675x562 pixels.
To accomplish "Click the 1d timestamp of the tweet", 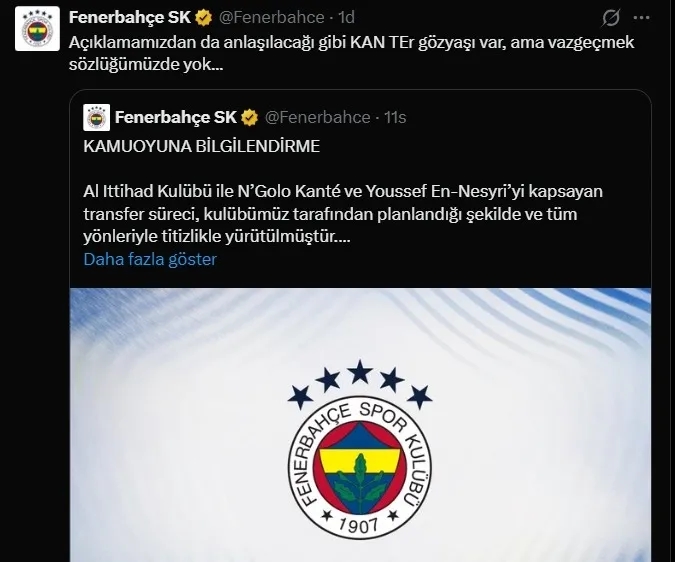I will 346,18.
